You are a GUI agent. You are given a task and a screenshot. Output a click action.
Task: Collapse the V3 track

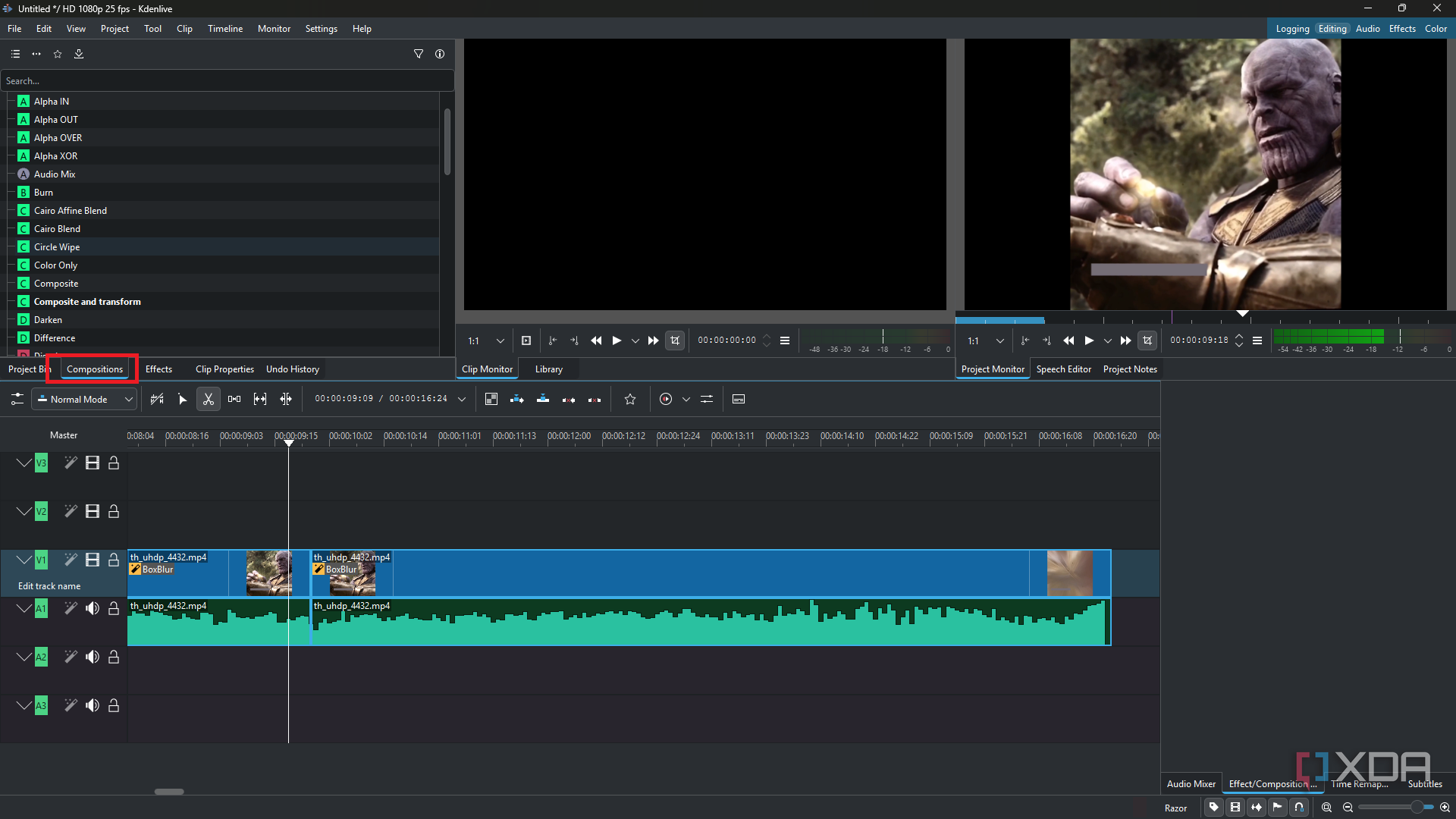tap(24, 463)
